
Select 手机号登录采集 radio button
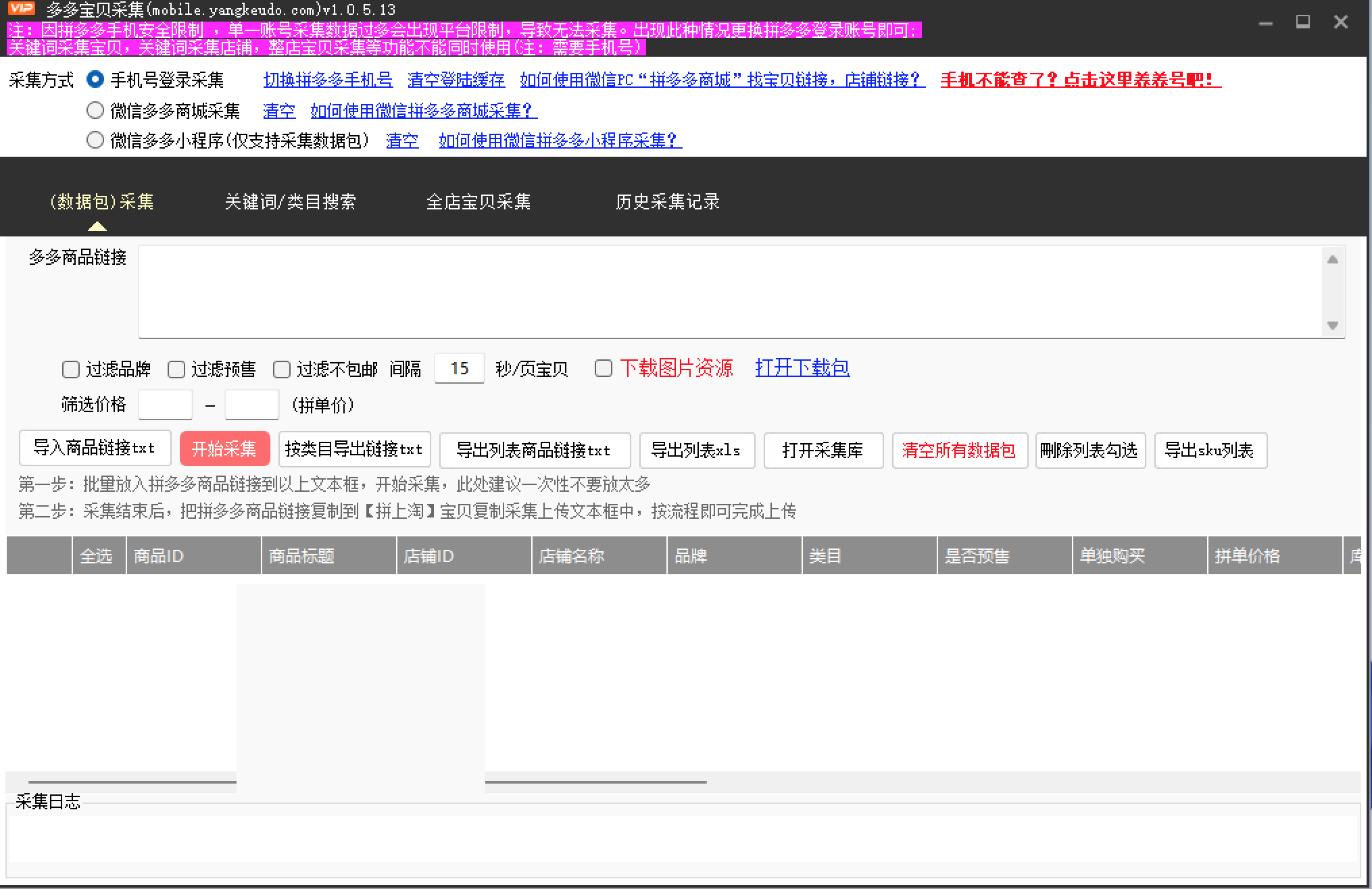coord(95,80)
